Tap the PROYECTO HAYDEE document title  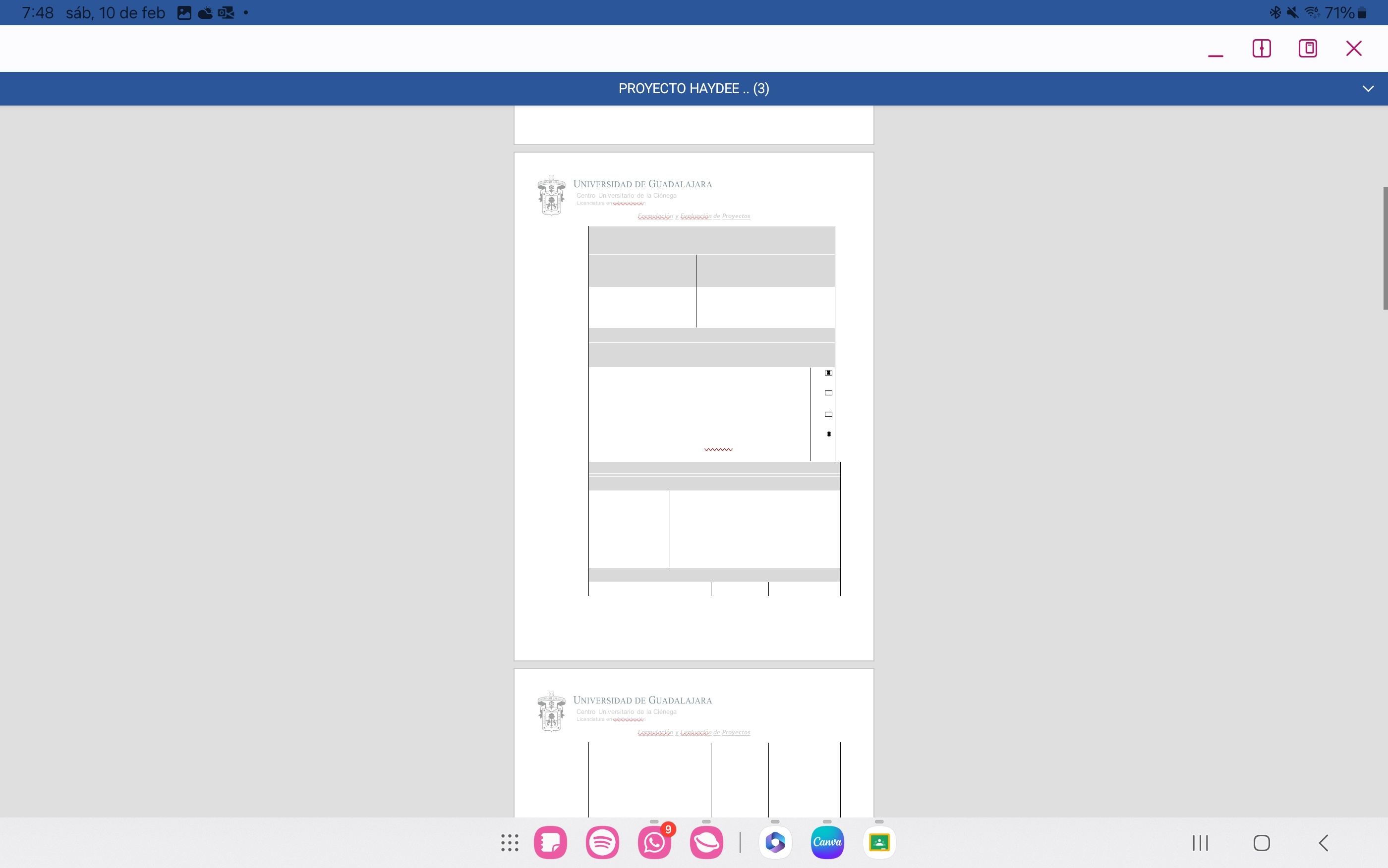[694, 88]
